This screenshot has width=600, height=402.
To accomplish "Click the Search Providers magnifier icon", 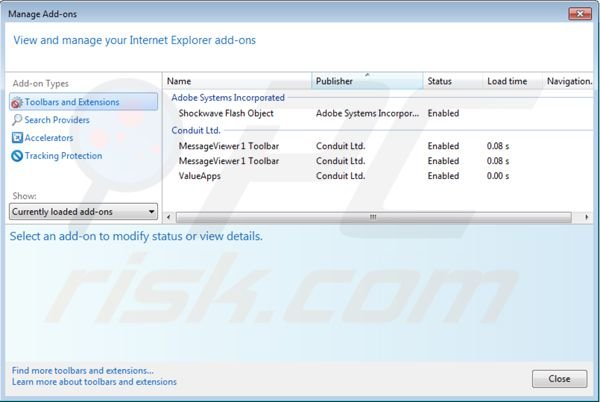I will [x=17, y=120].
